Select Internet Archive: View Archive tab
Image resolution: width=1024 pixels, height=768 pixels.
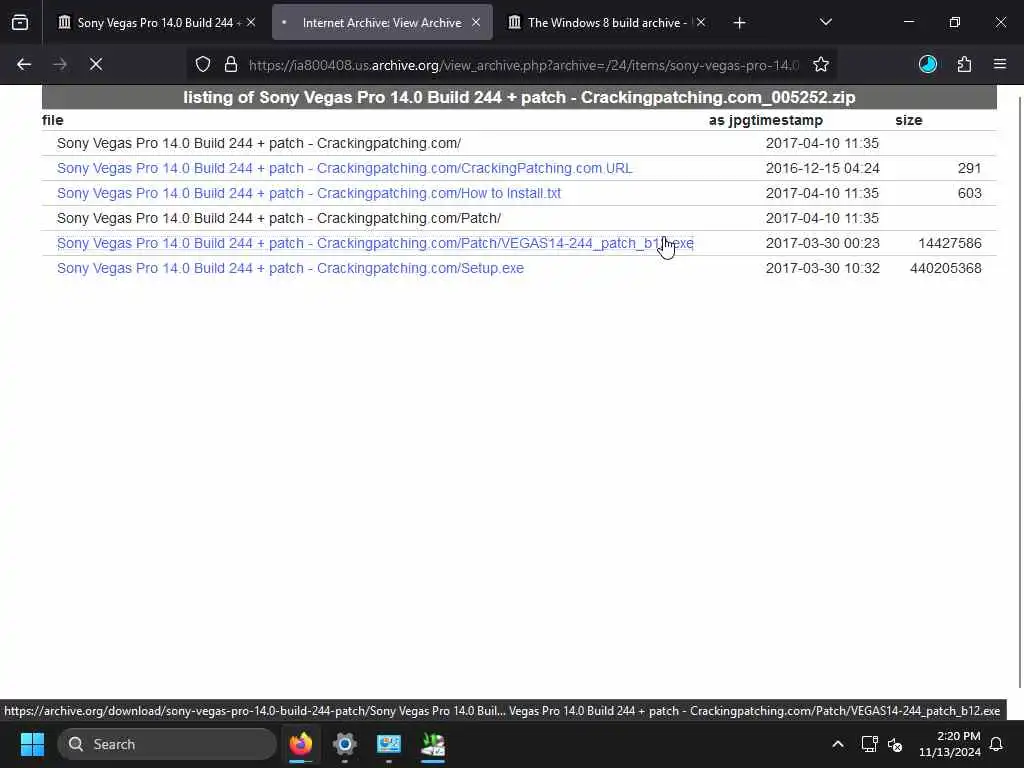(382, 23)
